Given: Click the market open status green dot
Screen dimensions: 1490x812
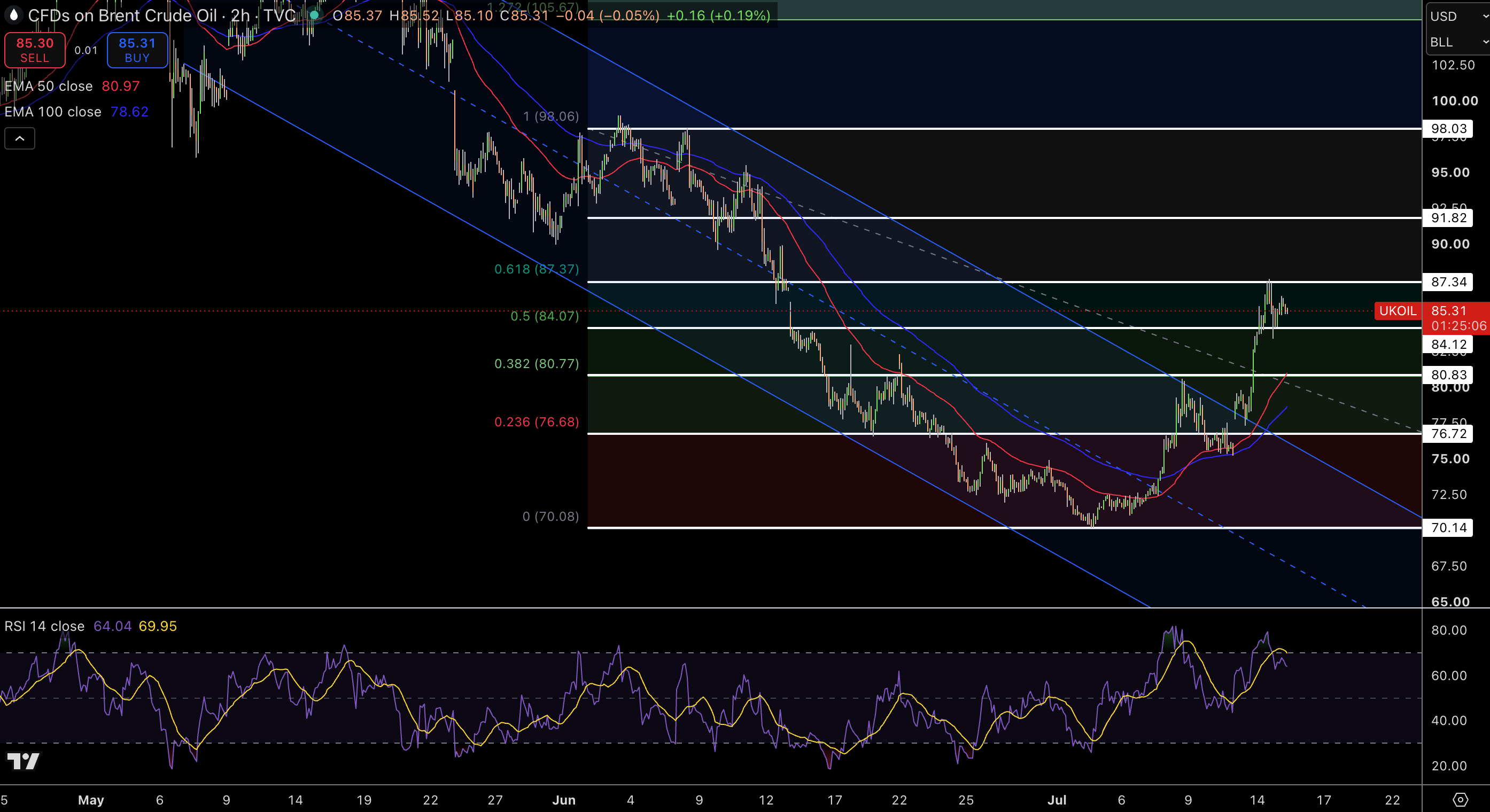Looking at the screenshot, I should pos(314,15).
